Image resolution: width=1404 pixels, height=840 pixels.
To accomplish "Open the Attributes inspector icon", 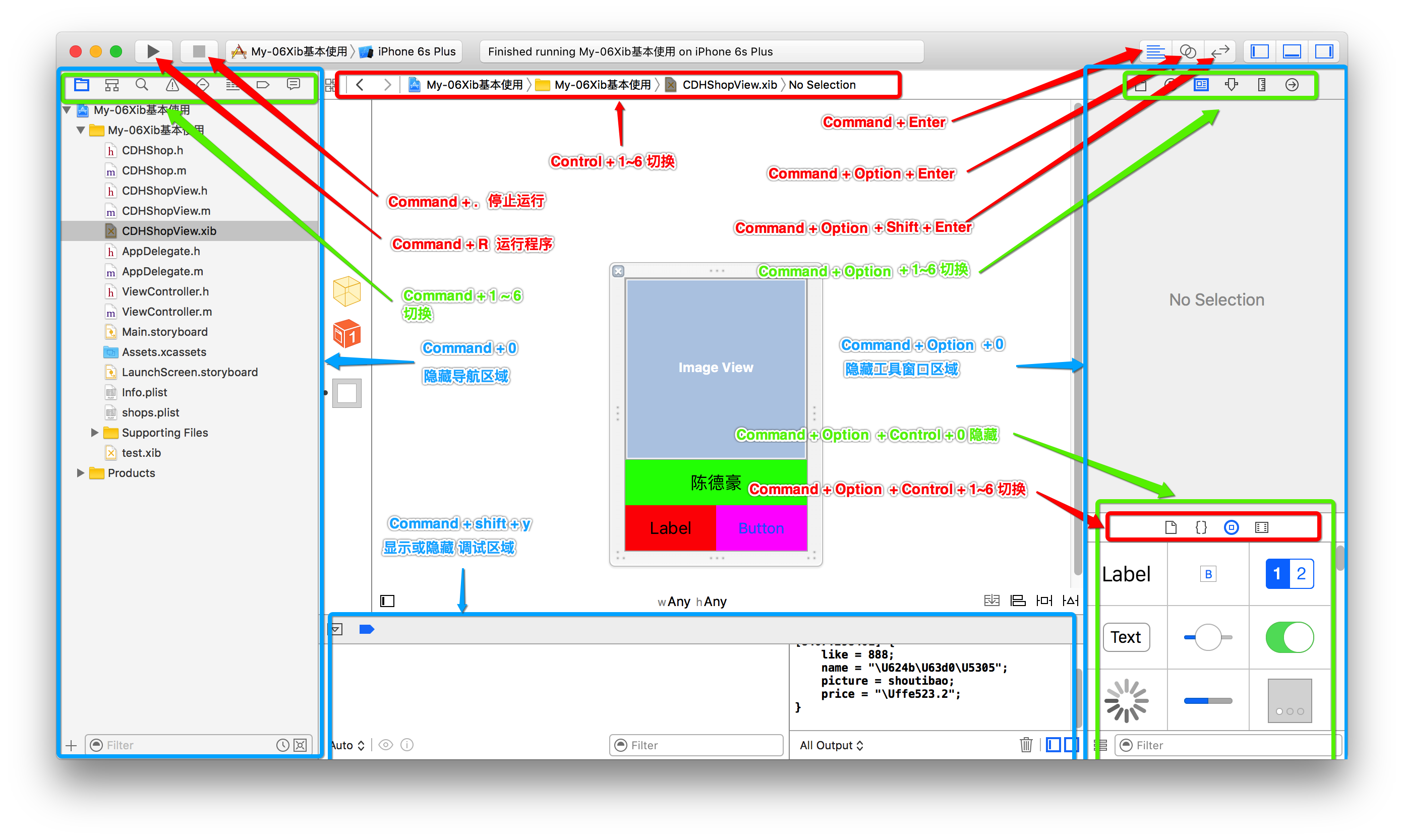I will 1232,85.
